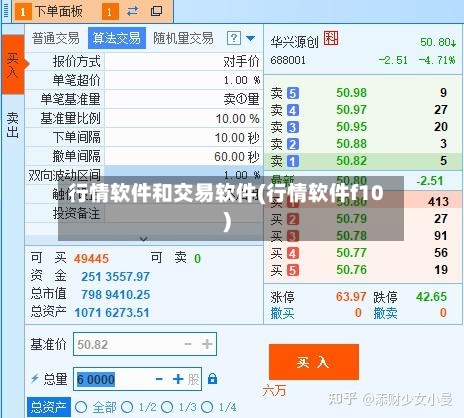Open the question mark help icon
The image size is (464, 418).
(x=234, y=38)
